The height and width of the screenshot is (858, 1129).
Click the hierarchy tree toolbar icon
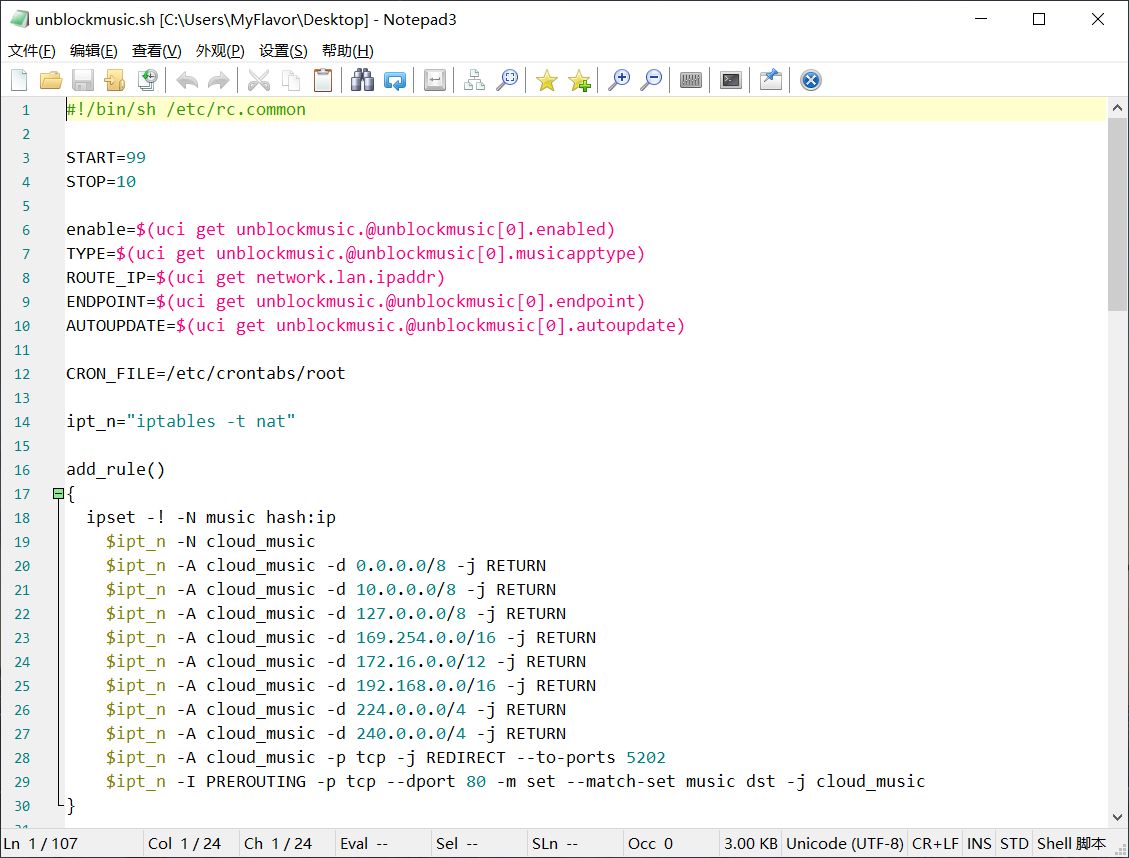click(x=474, y=80)
